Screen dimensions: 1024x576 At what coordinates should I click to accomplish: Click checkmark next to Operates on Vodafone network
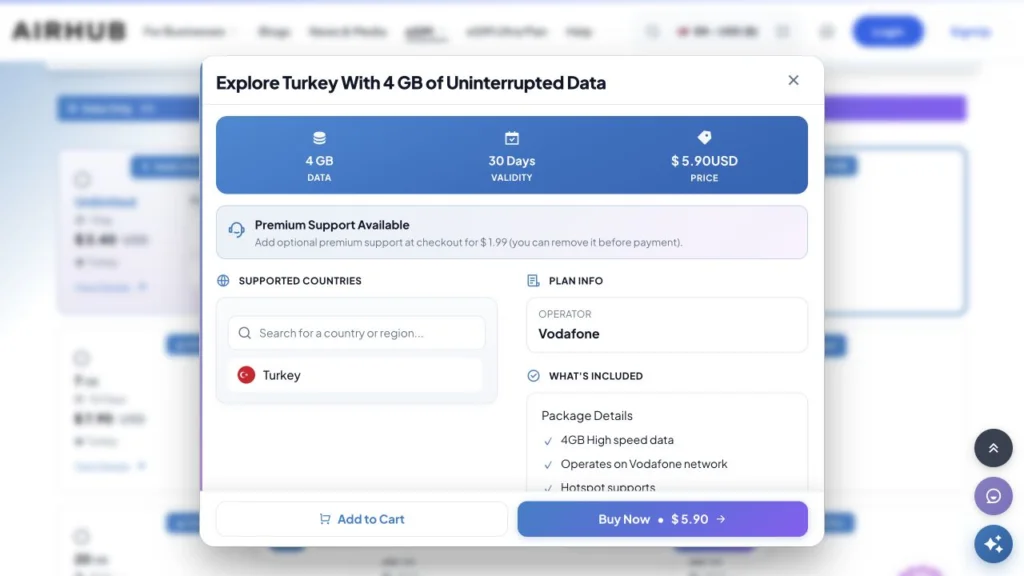(548, 465)
